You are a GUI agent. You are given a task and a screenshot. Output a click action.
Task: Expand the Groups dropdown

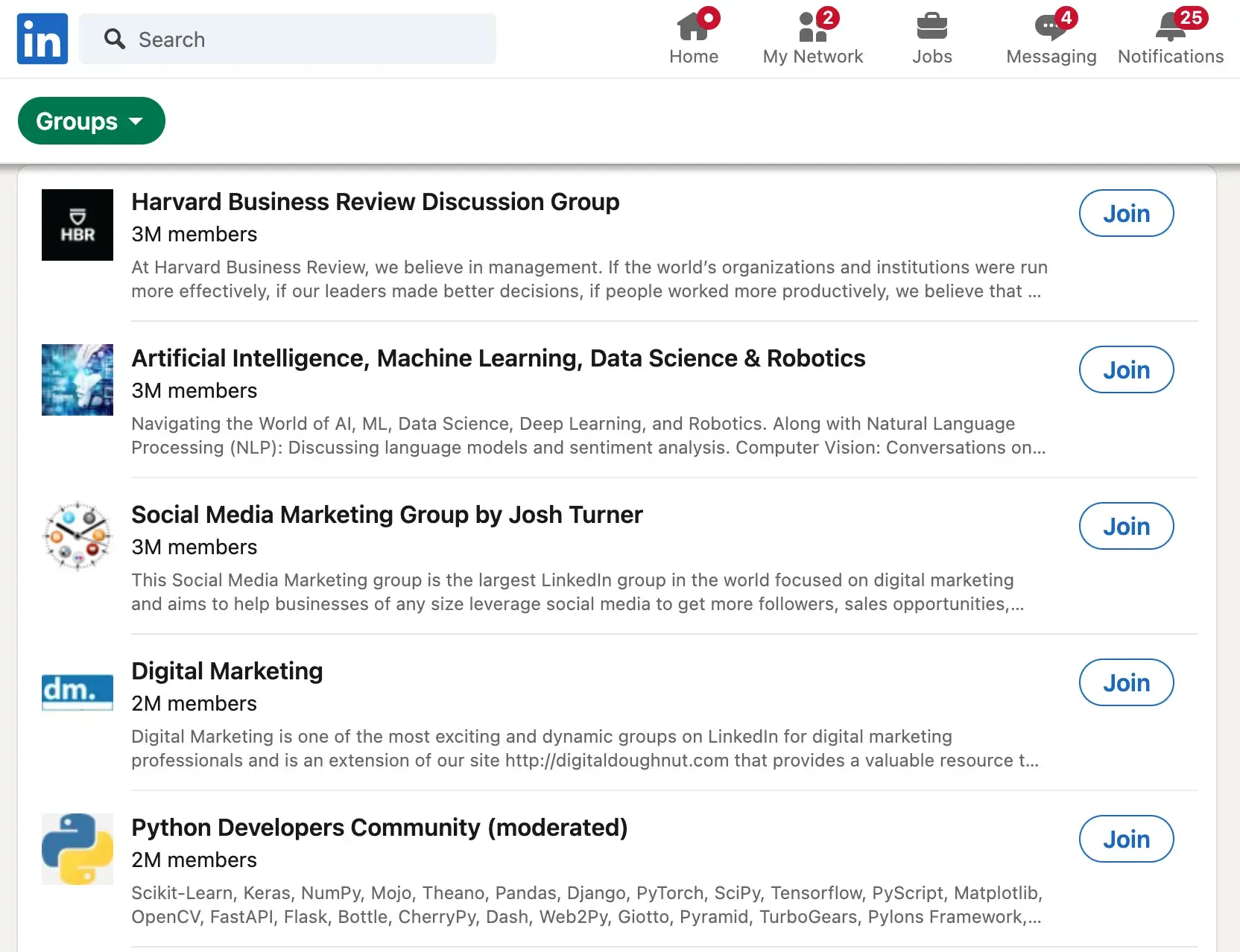click(91, 121)
